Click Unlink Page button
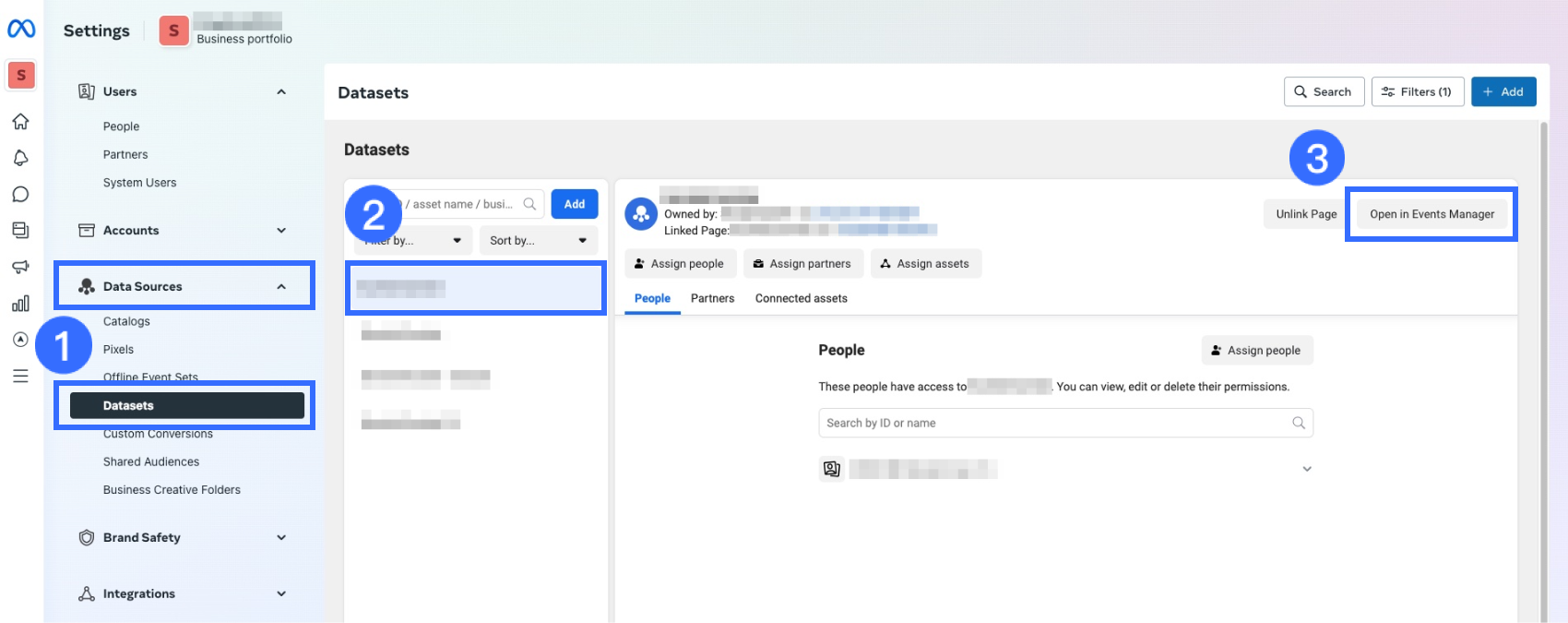 1306,214
